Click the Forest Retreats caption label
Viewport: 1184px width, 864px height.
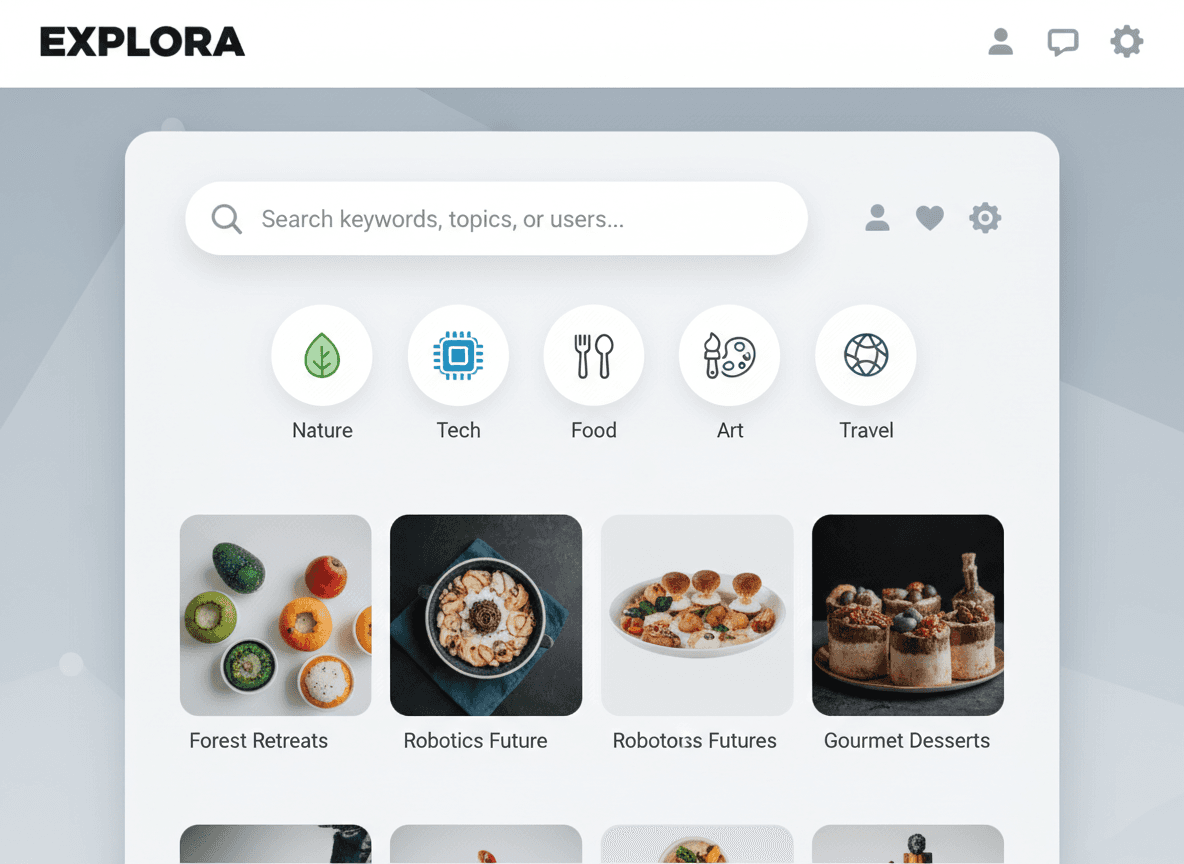click(x=258, y=741)
